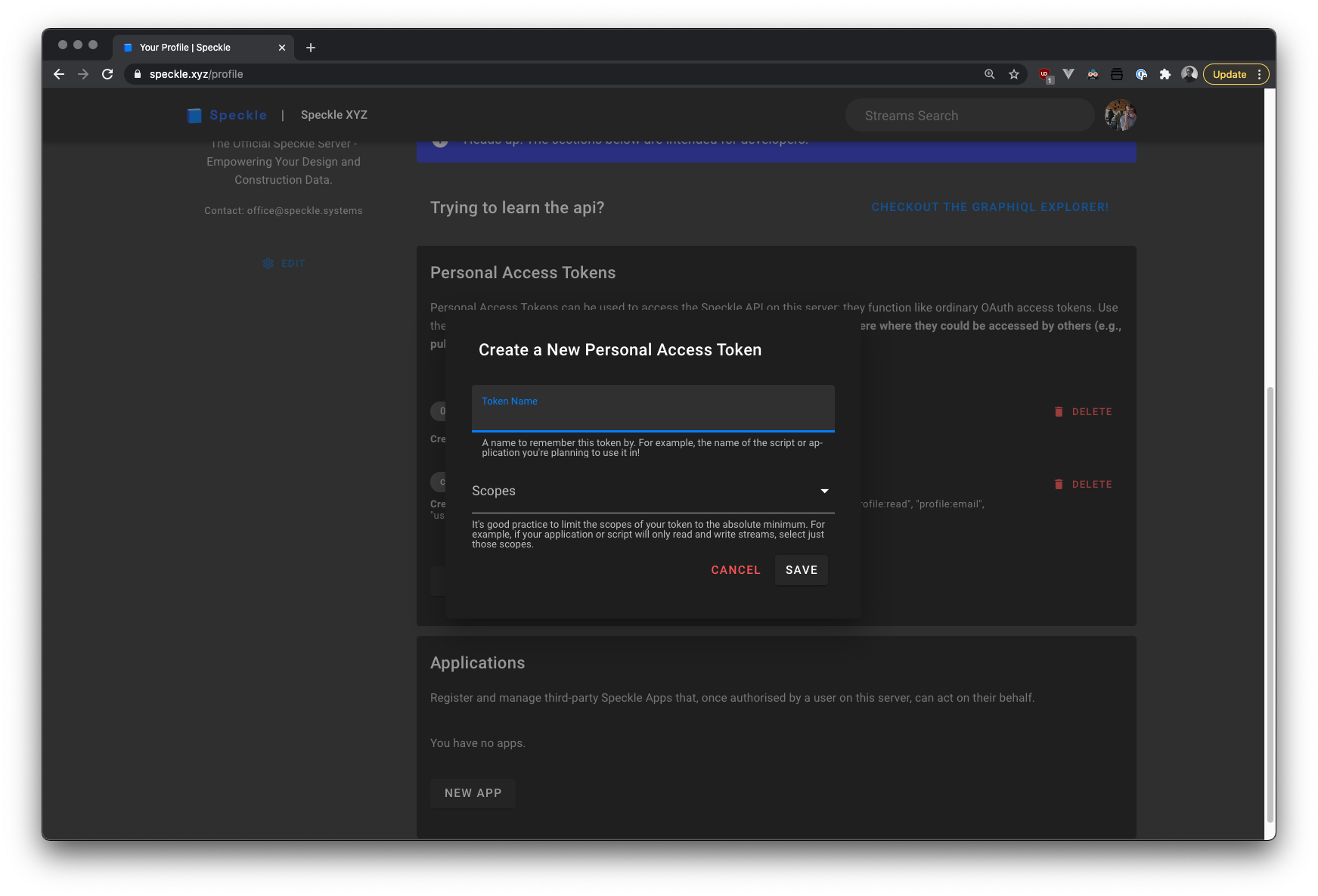Click SAVE to create the token
Viewport: 1318px width, 896px height.
click(x=801, y=569)
